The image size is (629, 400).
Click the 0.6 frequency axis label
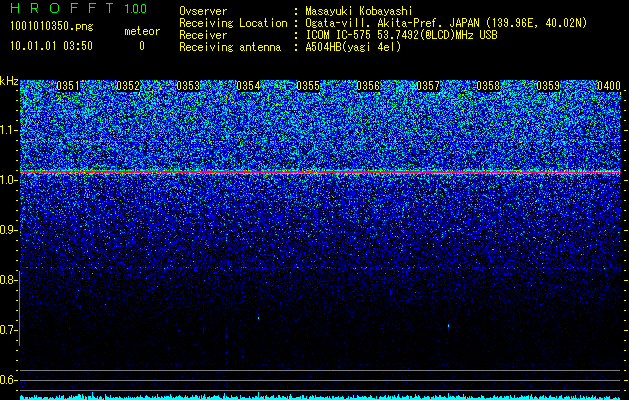8,380
